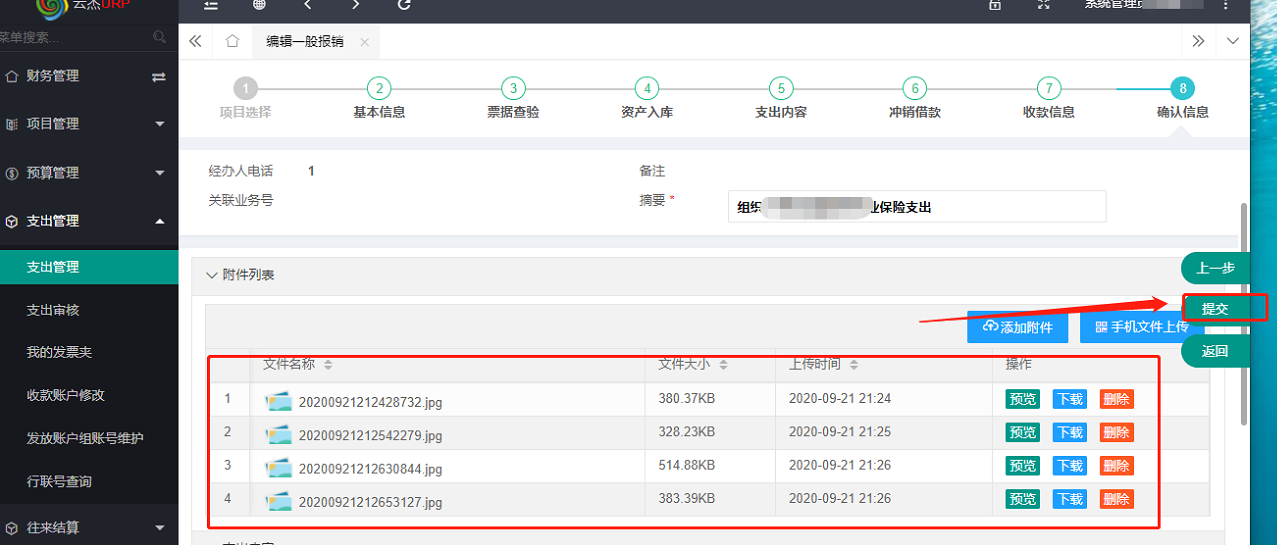
Task: Toggle the sidebar collapse icon in top bar
Action: click(x=211, y=5)
